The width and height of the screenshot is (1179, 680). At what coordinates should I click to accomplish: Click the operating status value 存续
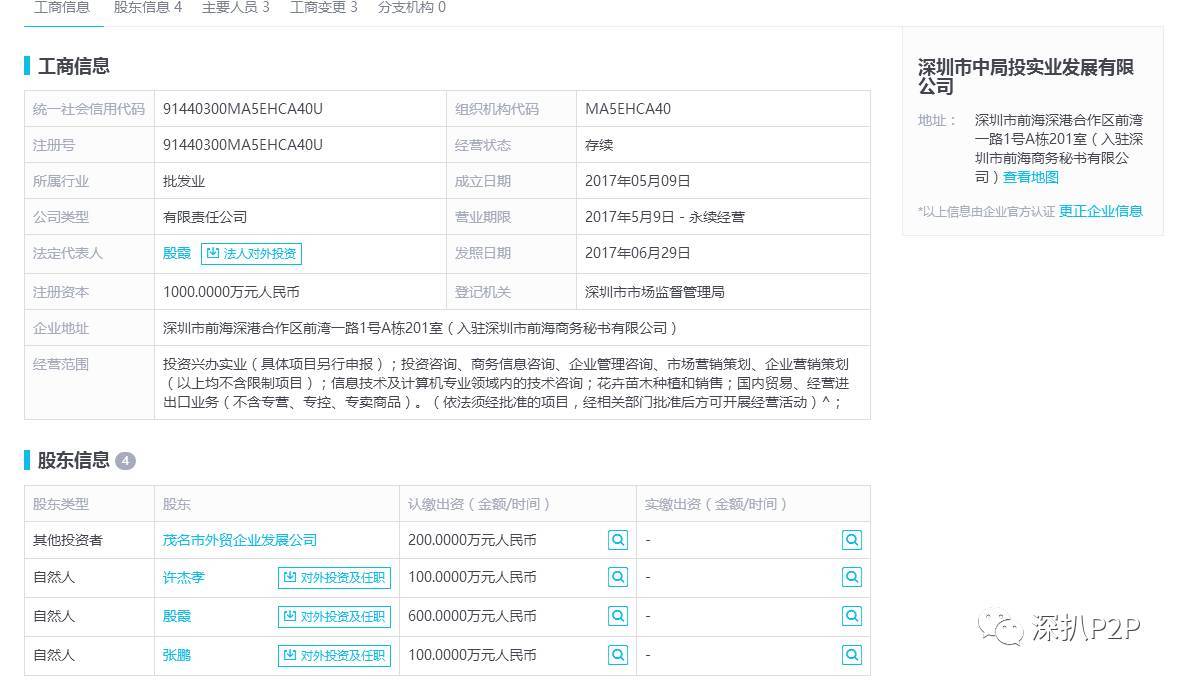tap(599, 145)
